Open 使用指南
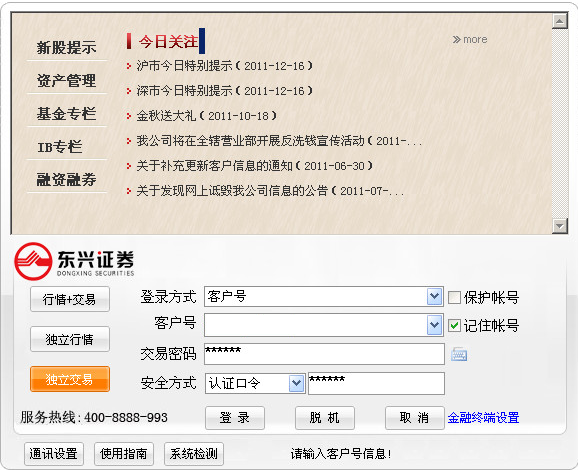 coord(124,454)
